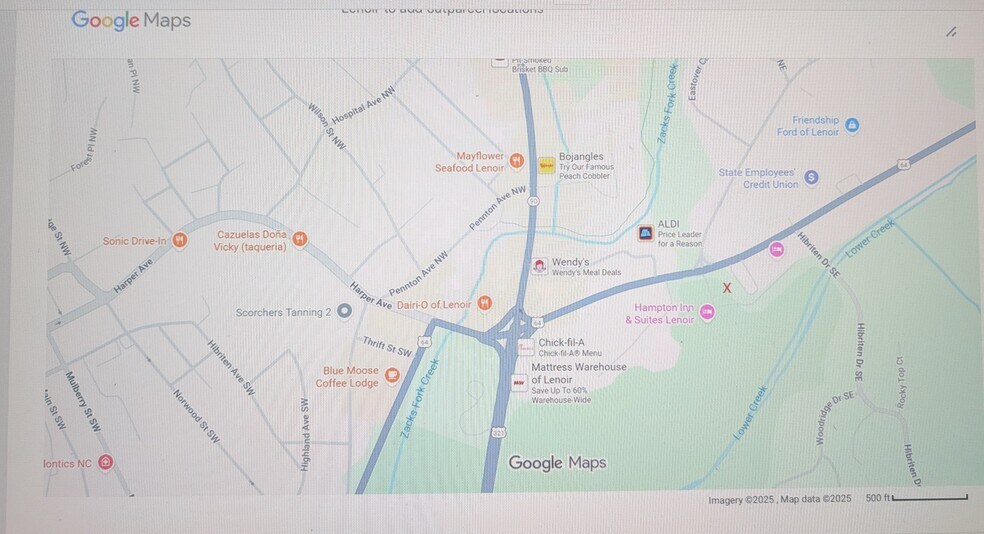Click the pink hotel pin near Hibriten Dr SE
The width and height of the screenshot is (984, 534).
(x=776, y=250)
